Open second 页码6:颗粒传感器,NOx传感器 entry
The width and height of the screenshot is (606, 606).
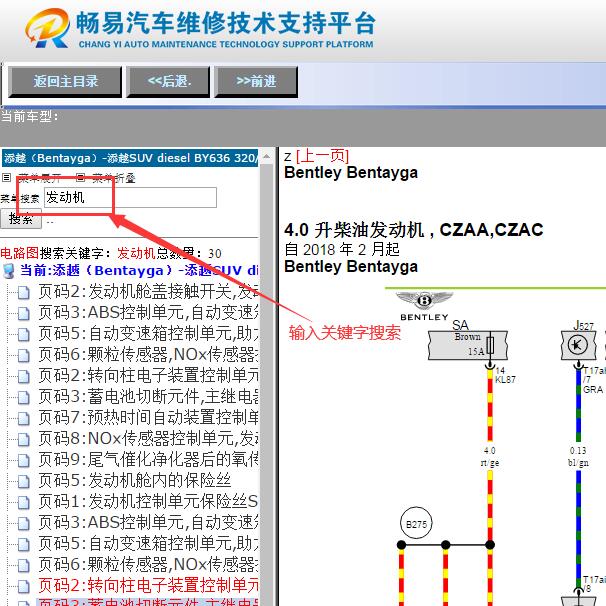(x=148, y=564)
